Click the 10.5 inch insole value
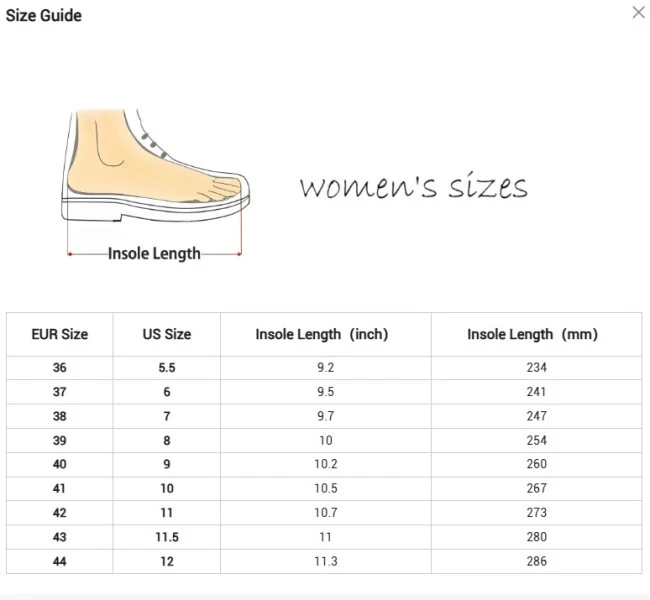Viewport: 650px width, 600px height. (x=325, y=488)
